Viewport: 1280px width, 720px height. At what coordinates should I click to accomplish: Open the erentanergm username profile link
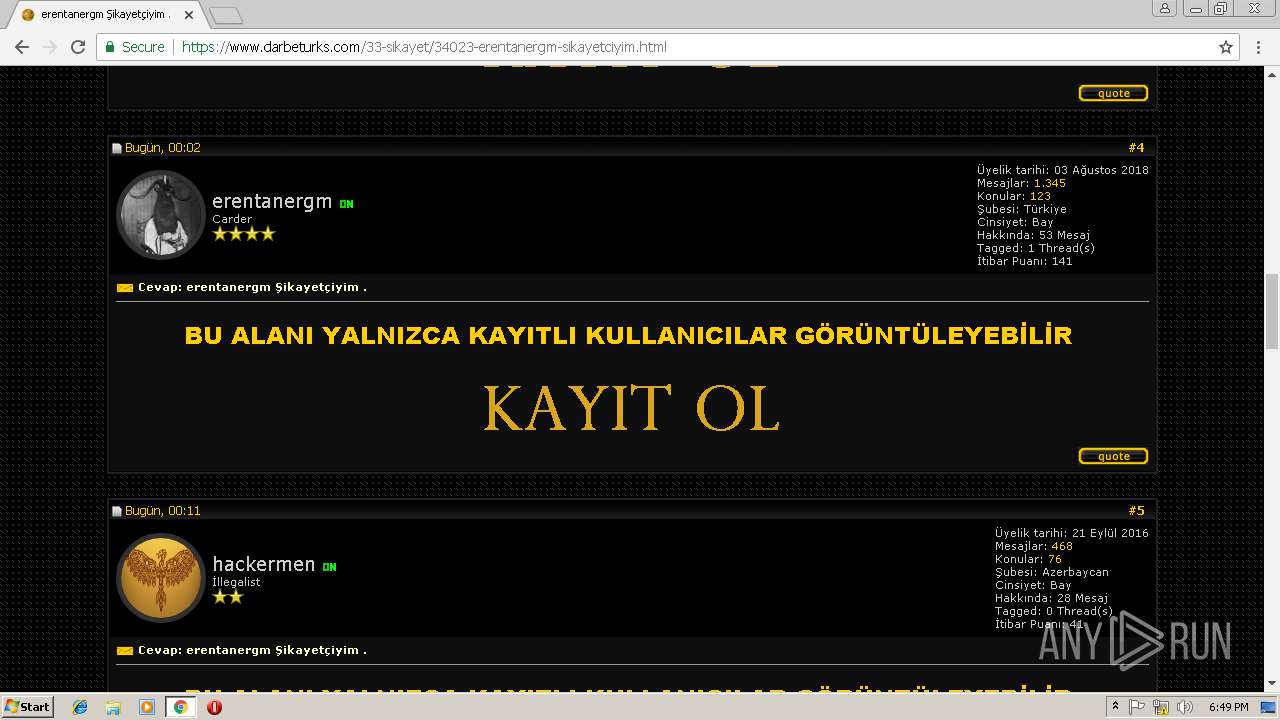point(272,201)
